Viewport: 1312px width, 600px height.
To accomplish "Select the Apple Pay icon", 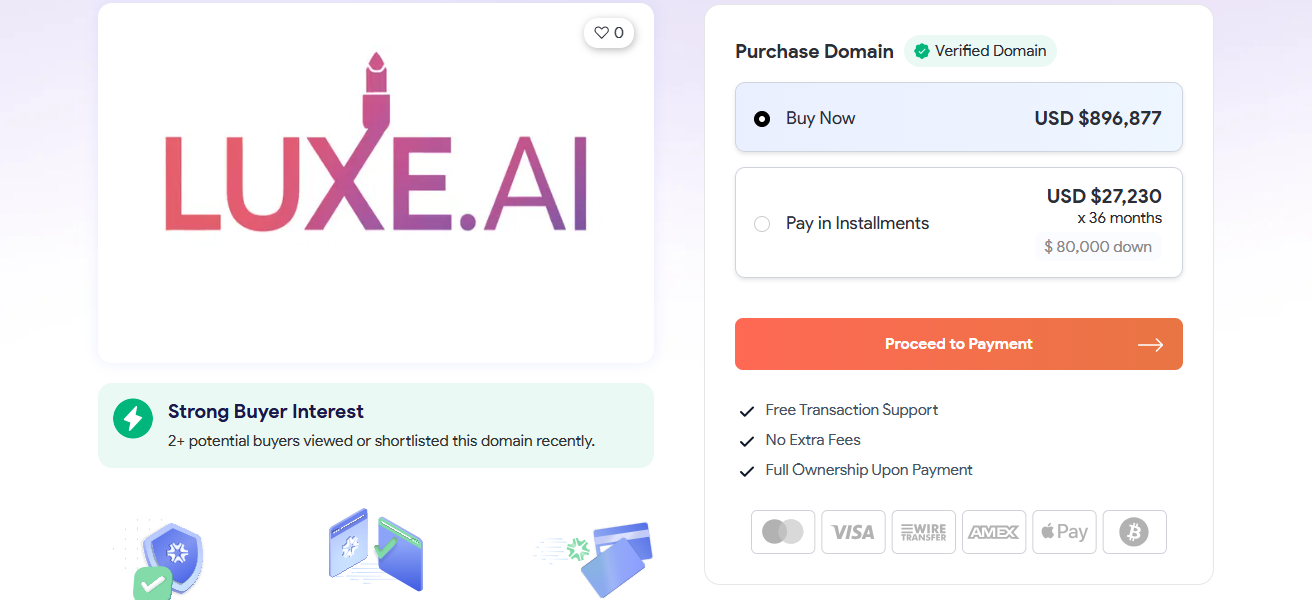I will (x=1064, y=531).
